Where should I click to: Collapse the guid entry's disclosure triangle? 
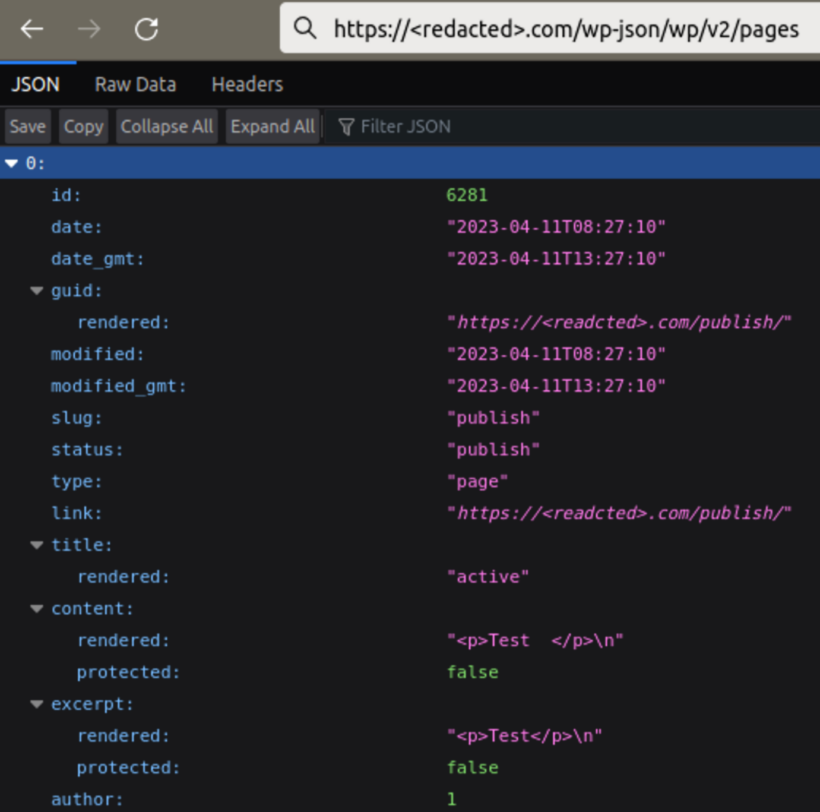(x=36, y=290)
